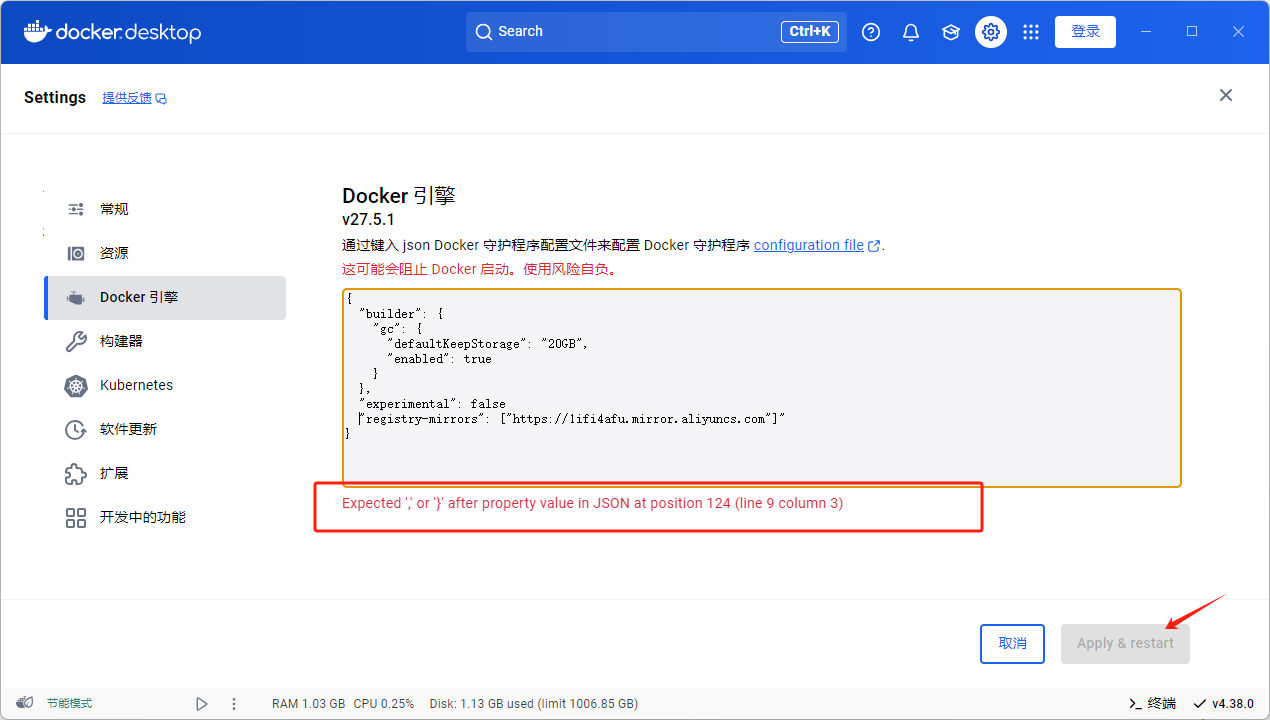Open the Learning Center graduation cap icon
The width and height of the screenshot is (1270, 720).
[x=951, y=32]
